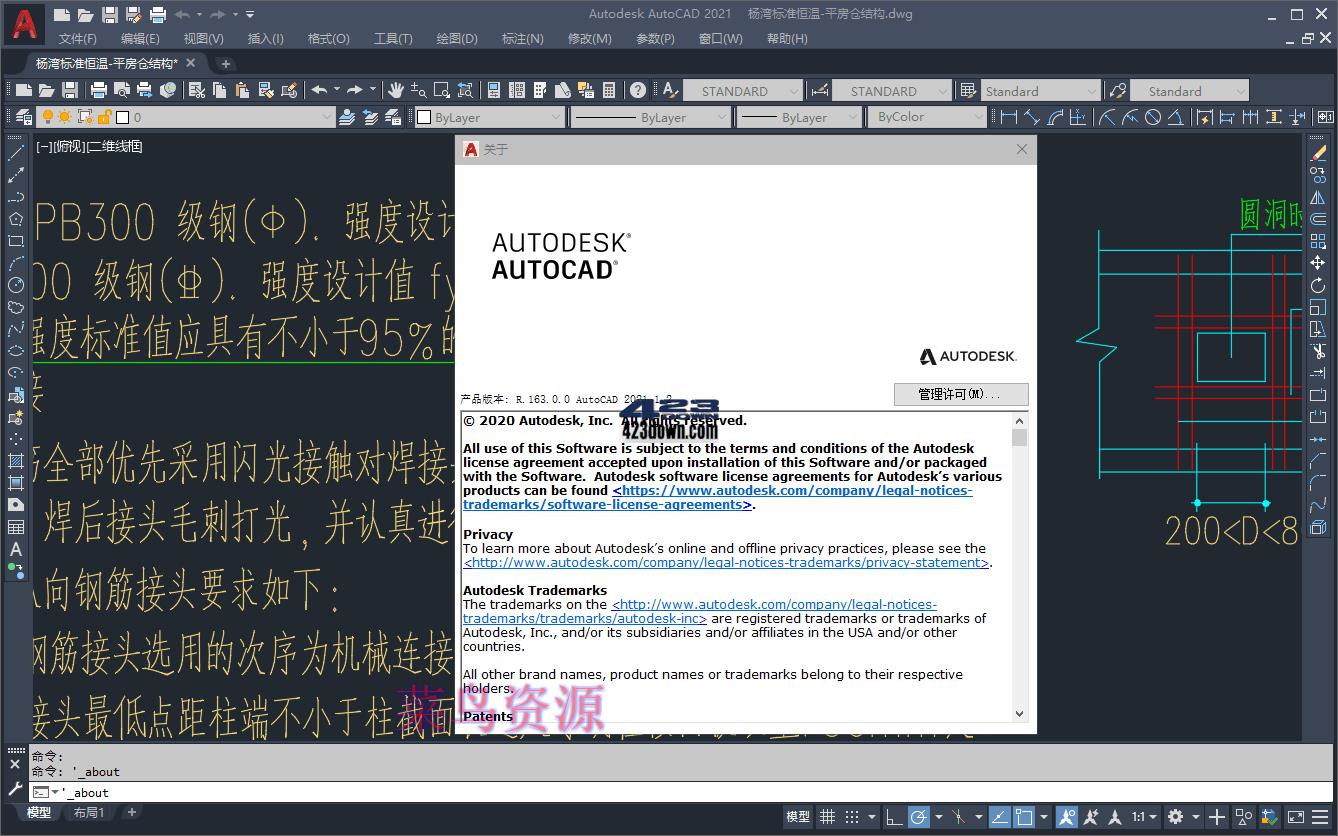Image resolution: width=1338 pixels, height=836 pixels.
Task: Click the white layer color swatch
Action: tap(122, 117)
